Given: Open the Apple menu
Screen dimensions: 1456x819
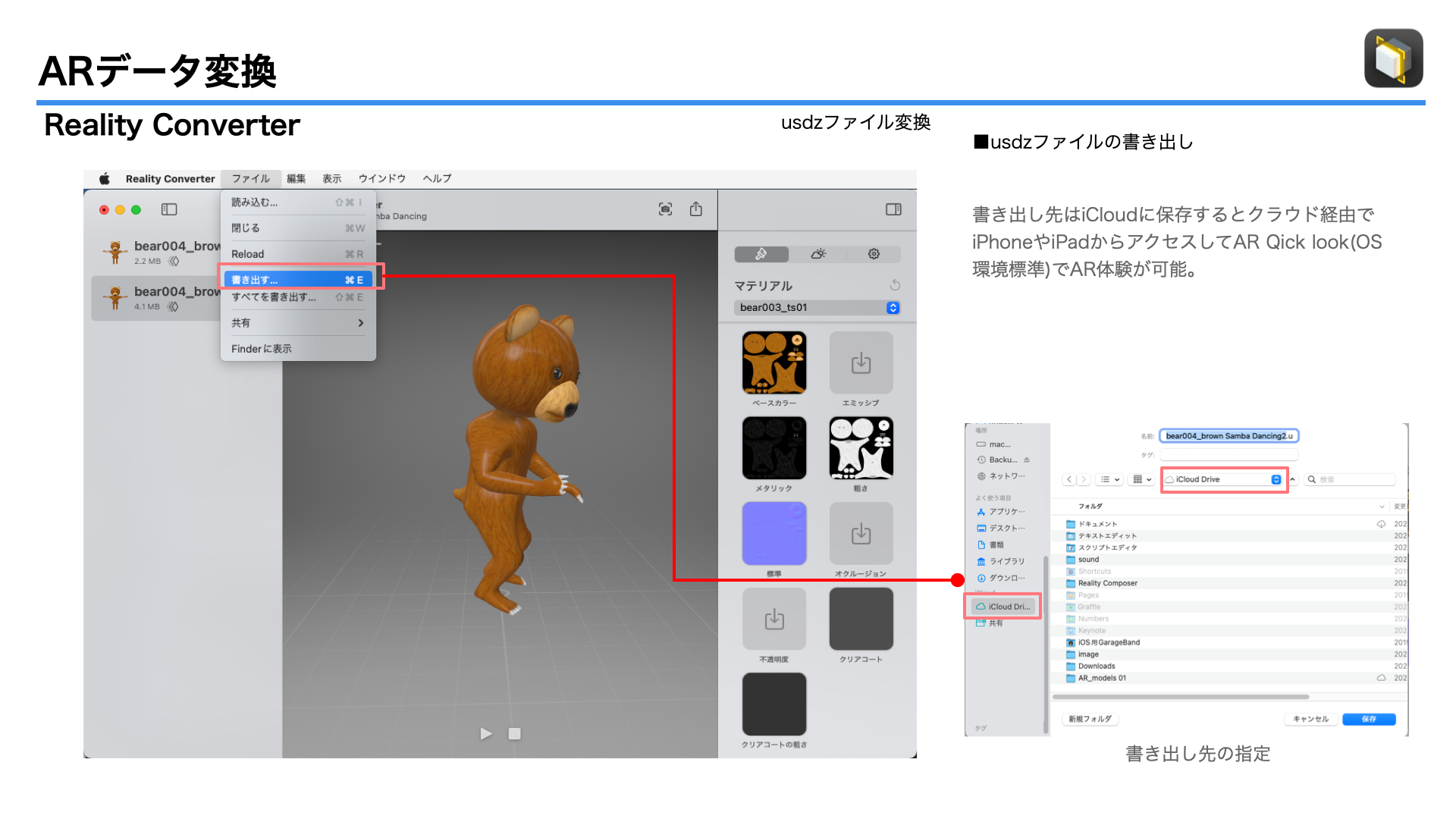Looking at the screenshot, I should pyautogui.click(x=105, y=178).
